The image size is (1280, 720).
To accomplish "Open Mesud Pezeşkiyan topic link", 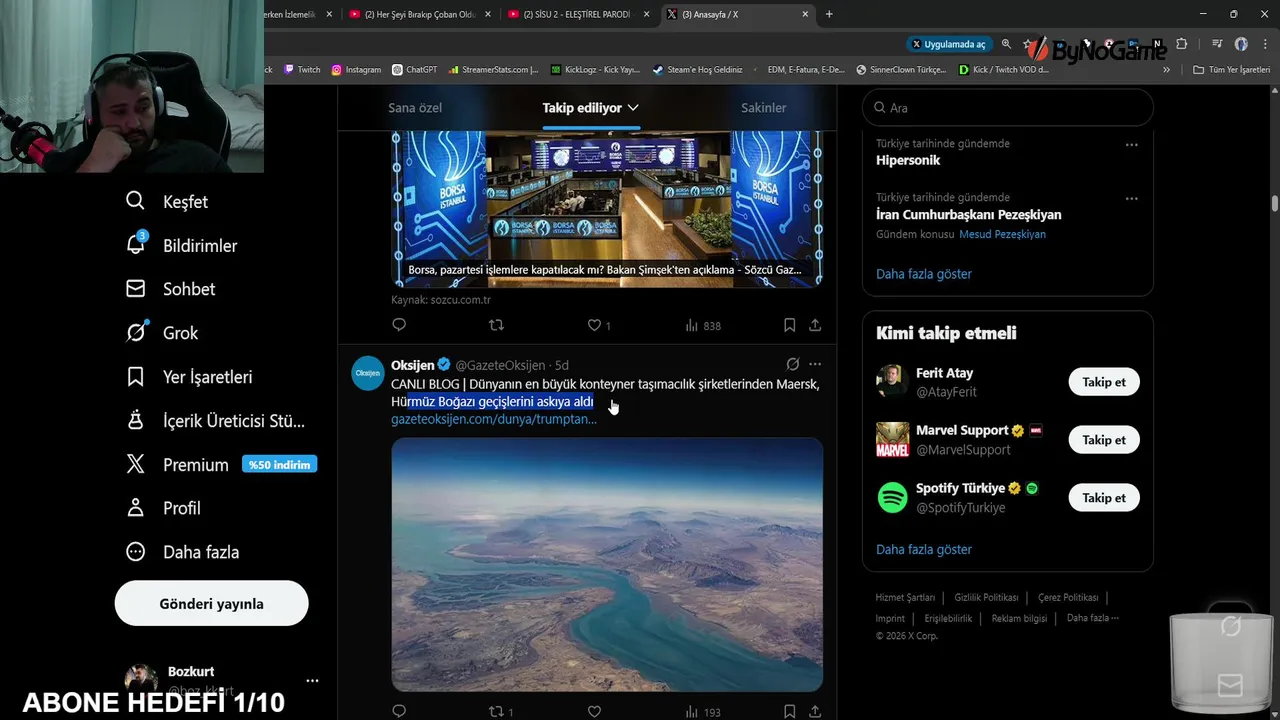I will 1002,234.
